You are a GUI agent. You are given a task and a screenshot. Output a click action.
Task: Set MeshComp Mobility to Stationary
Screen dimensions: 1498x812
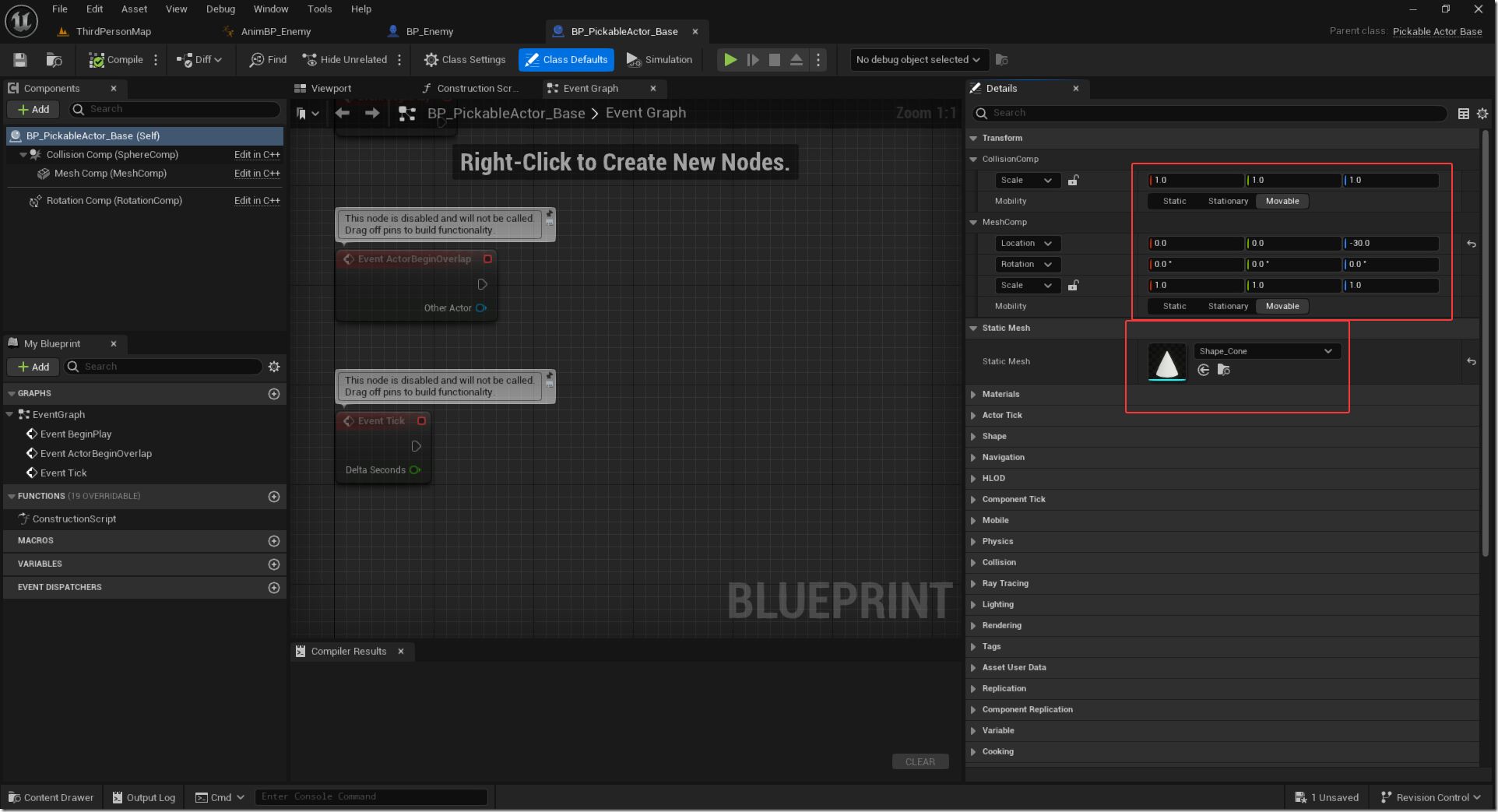1228,307
